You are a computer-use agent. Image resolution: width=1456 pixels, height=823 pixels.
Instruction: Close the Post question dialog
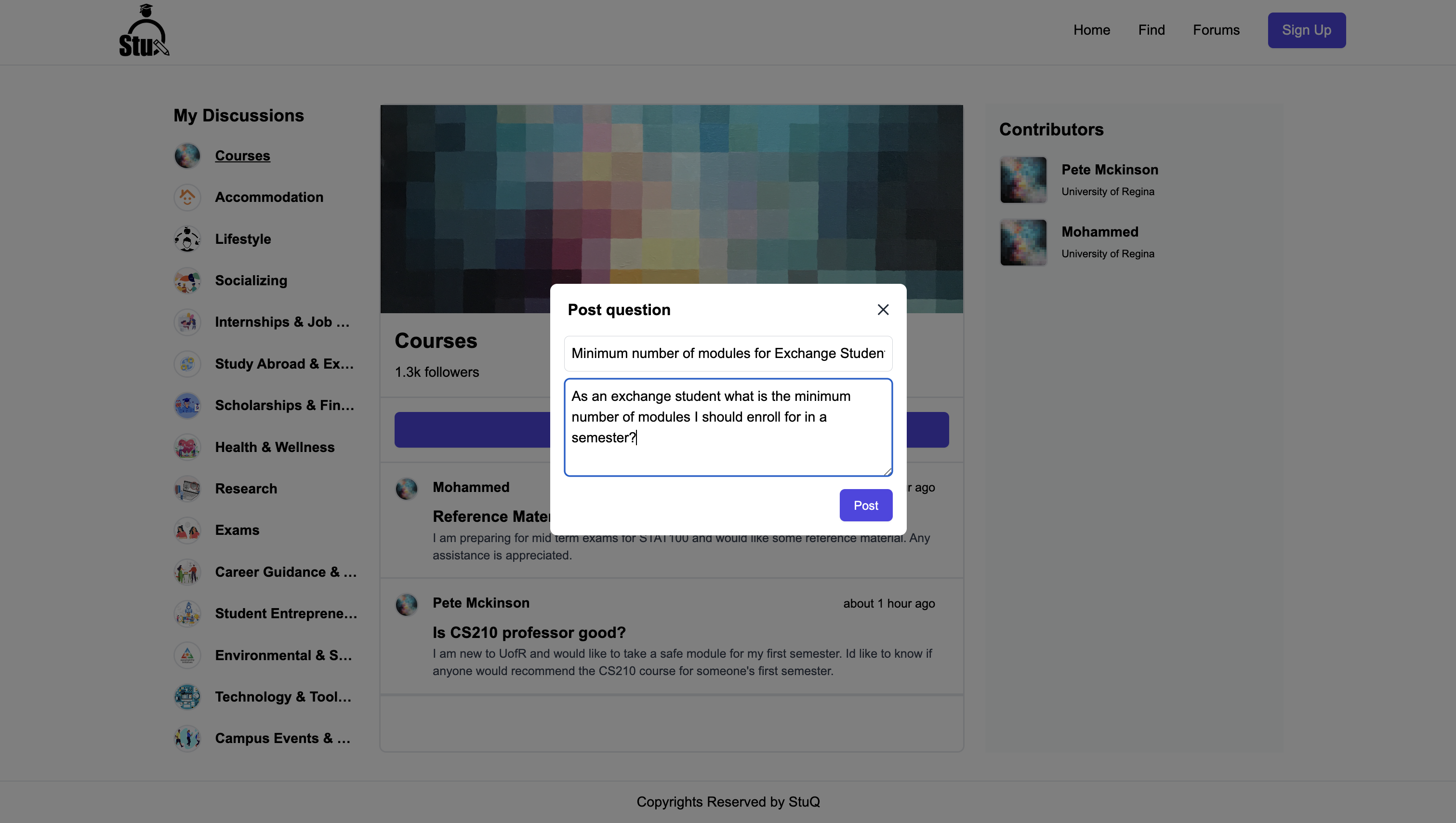tap(883, 310)
